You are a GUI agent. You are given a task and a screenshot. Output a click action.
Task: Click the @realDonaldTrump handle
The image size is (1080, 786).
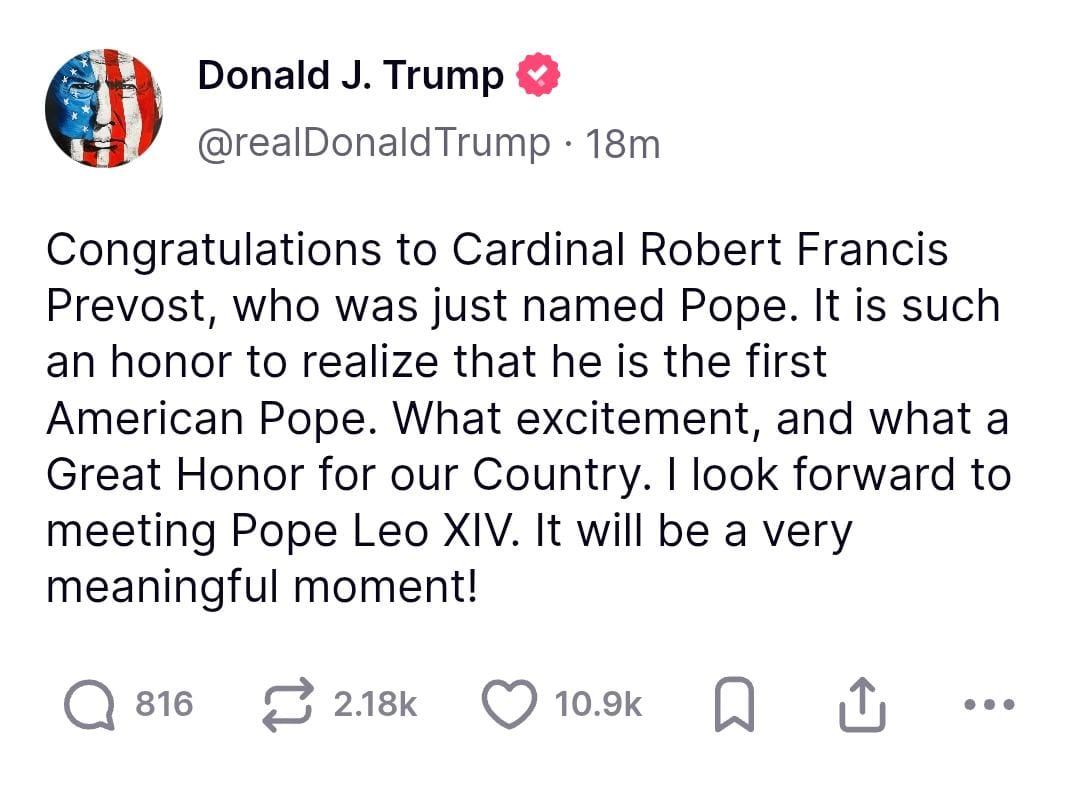(x=373, y=143)
